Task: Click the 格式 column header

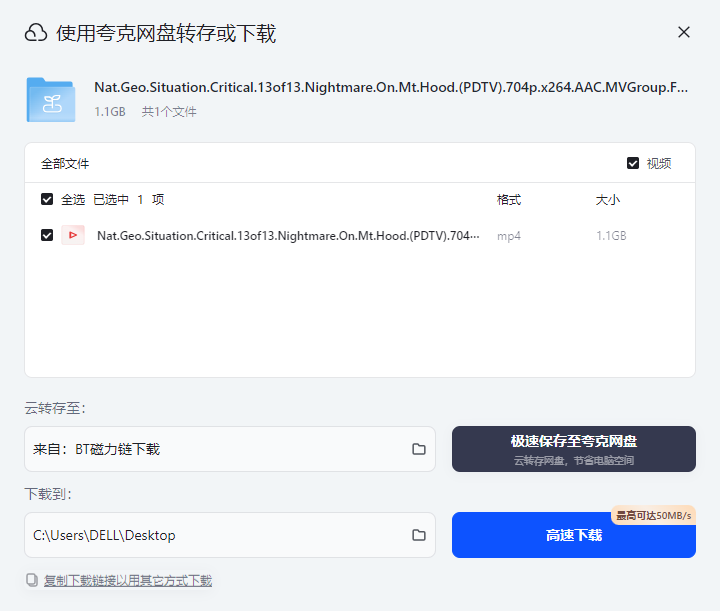Action: point(509,200)
